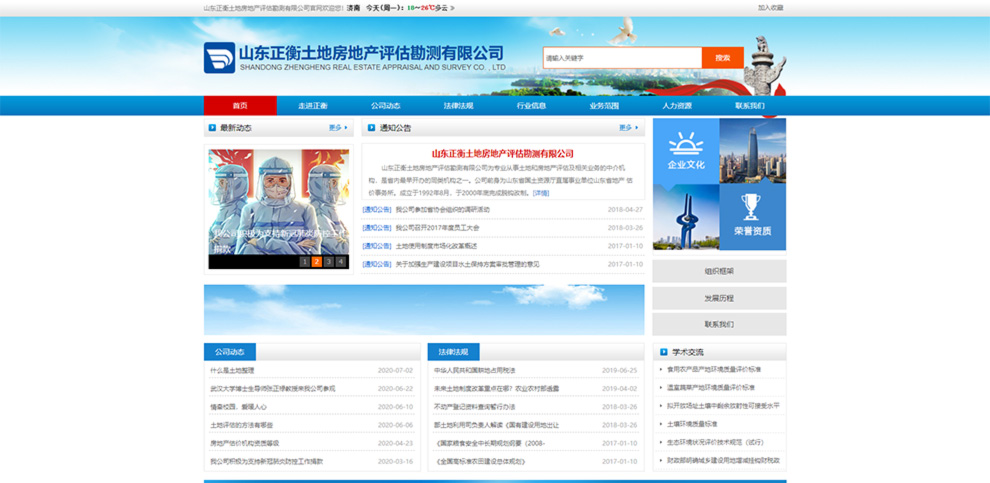Jump to slideshow page 4
990x483 pixels.
pos(341,261)
